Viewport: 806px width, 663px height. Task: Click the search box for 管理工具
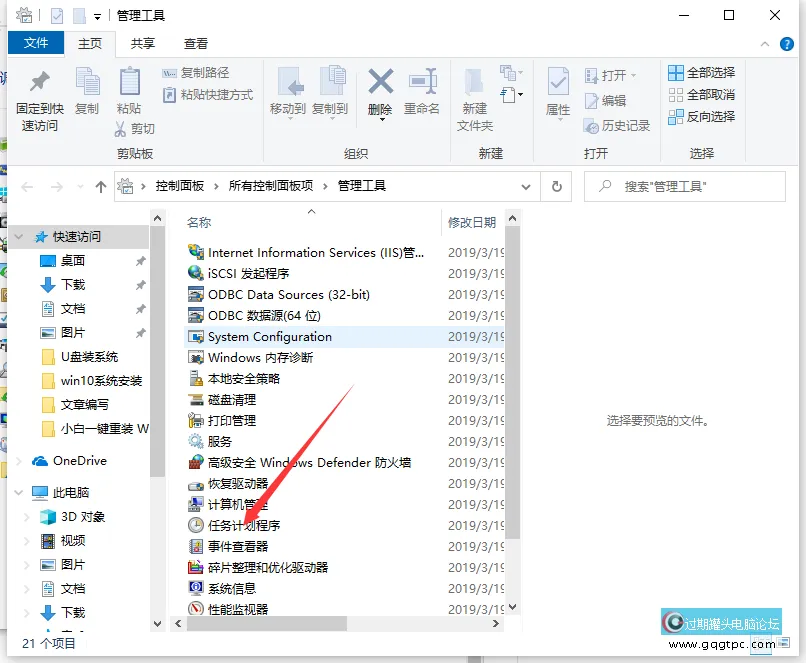tap(690, 186)
